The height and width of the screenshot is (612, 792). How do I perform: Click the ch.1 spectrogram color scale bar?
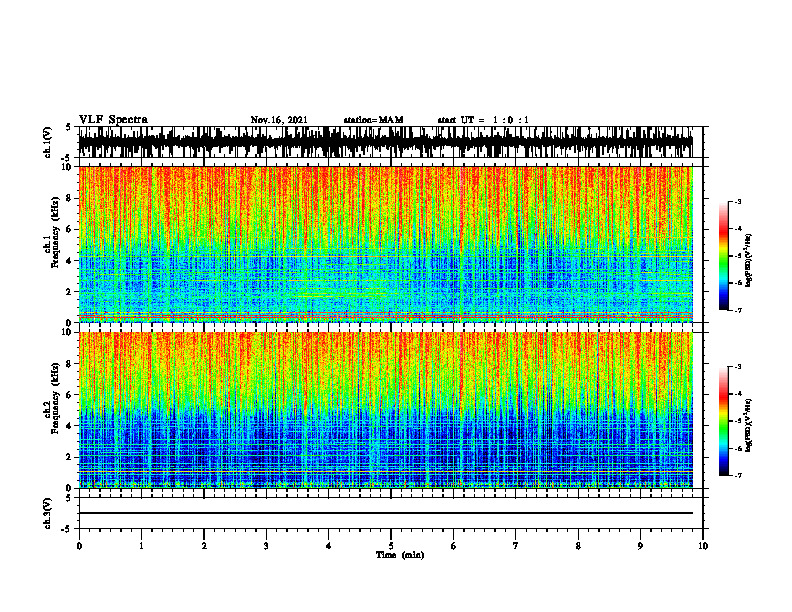tap(724, 256)
